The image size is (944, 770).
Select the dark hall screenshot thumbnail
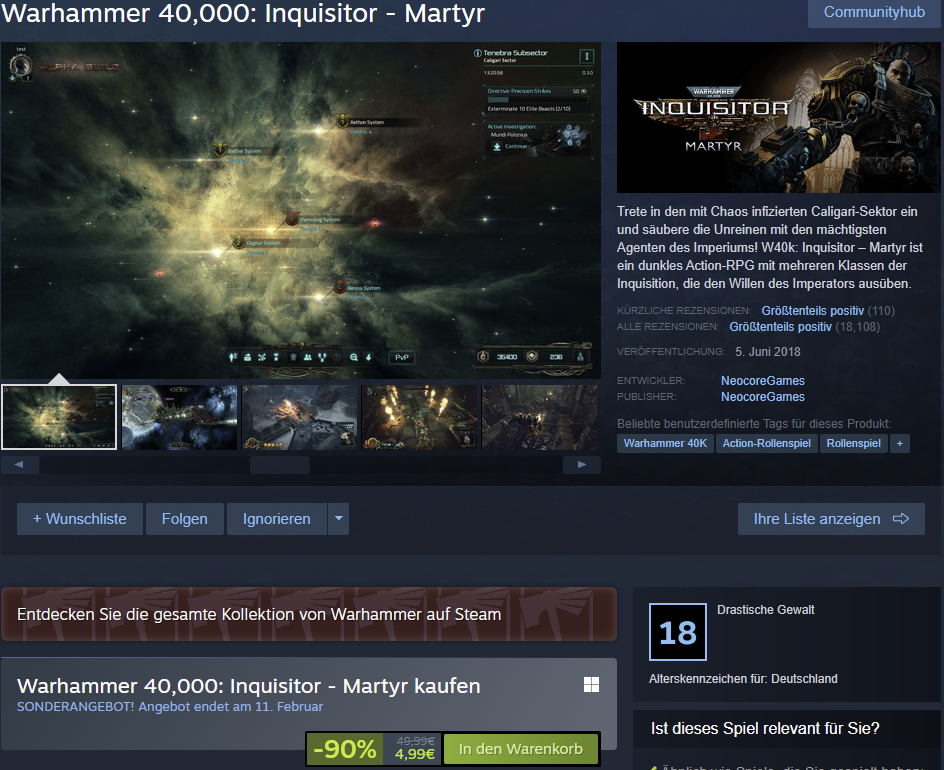tap(539, 417)
